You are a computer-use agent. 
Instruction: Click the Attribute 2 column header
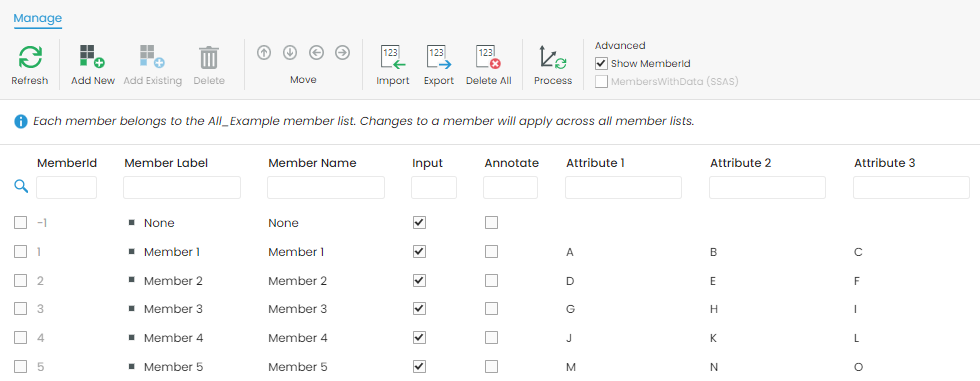(x=740, y=163)
